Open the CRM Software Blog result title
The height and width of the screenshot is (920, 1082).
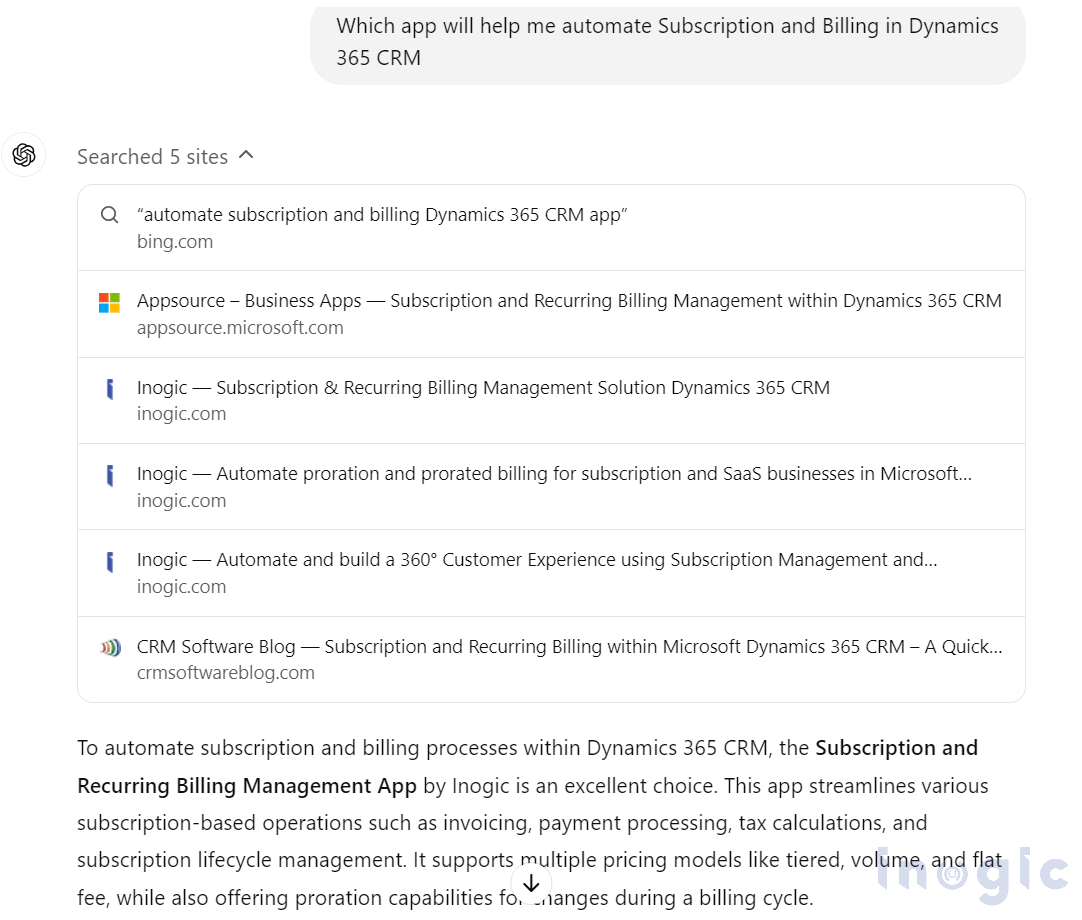click(569, 647)
